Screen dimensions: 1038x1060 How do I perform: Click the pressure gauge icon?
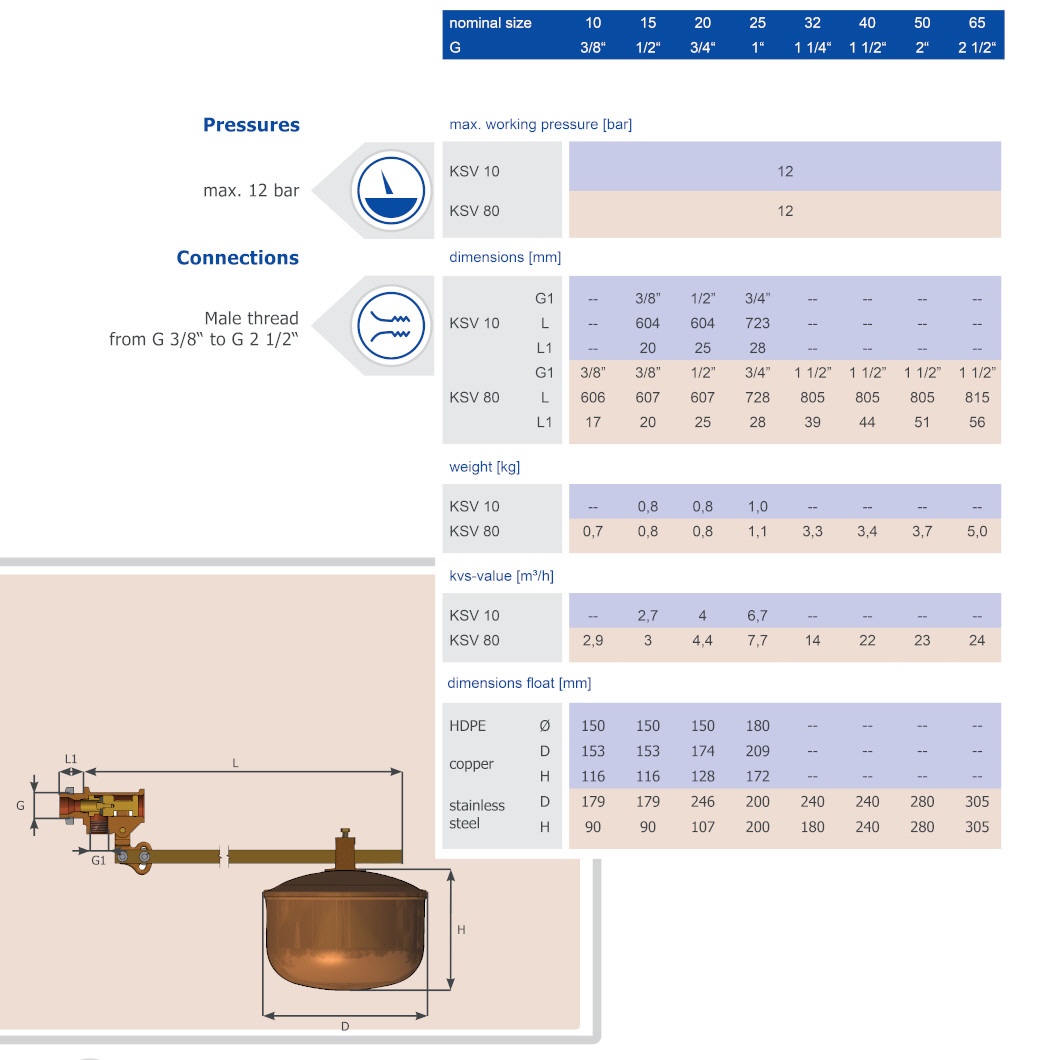[x=391, y=190]
